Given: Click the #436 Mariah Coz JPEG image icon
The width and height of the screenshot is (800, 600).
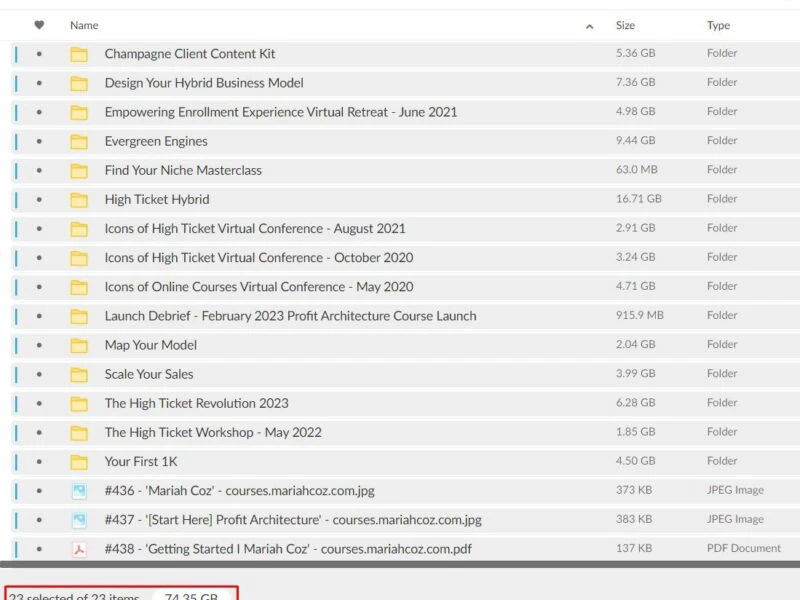Looking at the screenshot, I should tap(79, 491).
